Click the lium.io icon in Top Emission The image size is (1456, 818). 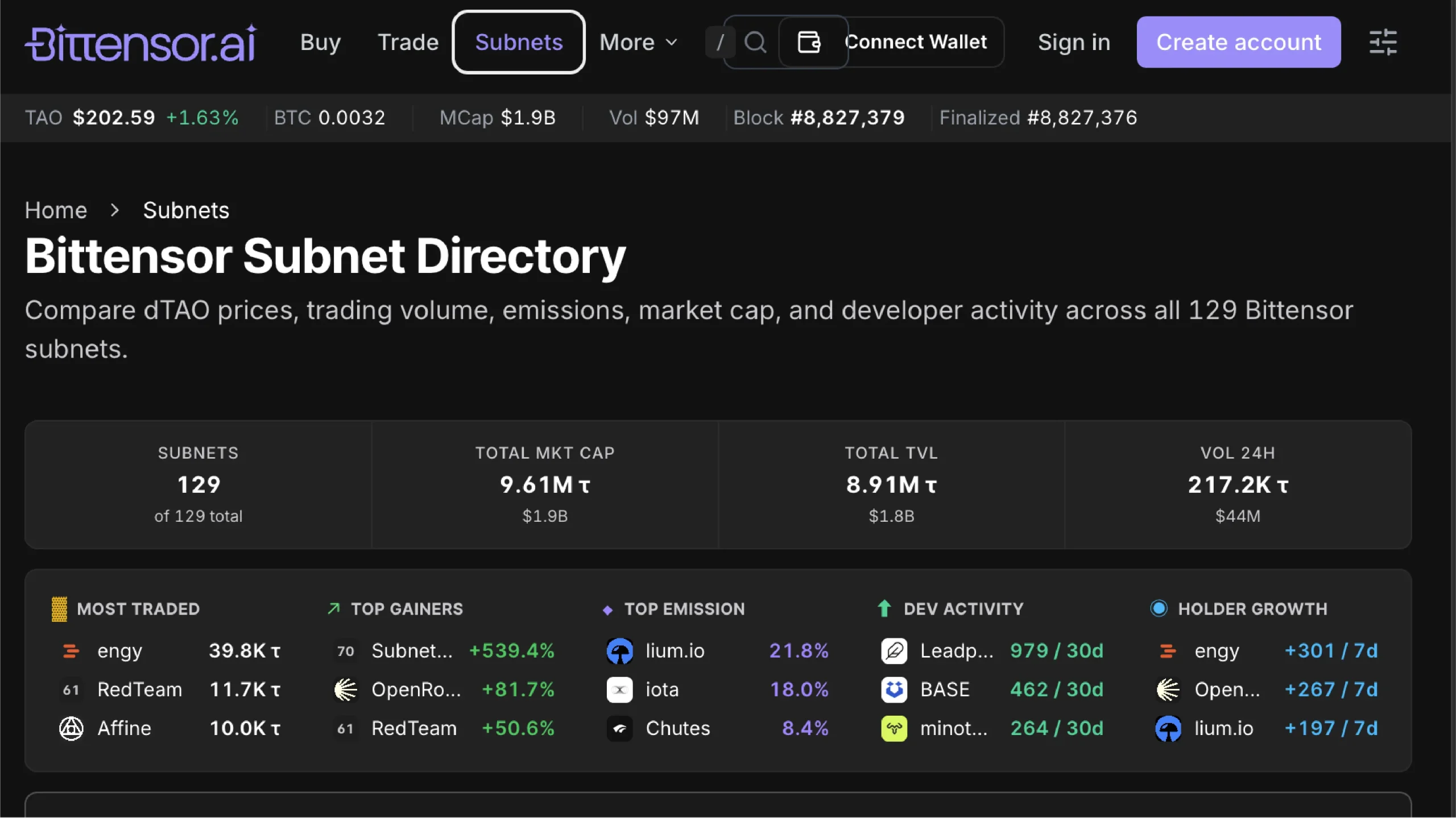click(619, 650)
